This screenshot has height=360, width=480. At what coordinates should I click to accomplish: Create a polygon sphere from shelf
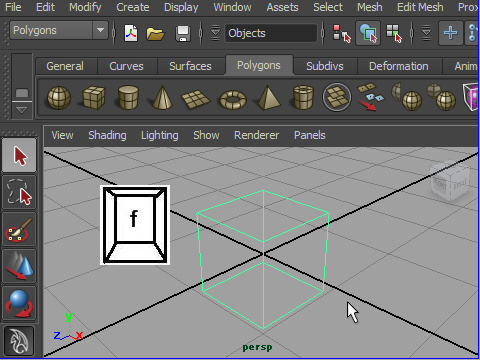[x=59, y=98]
